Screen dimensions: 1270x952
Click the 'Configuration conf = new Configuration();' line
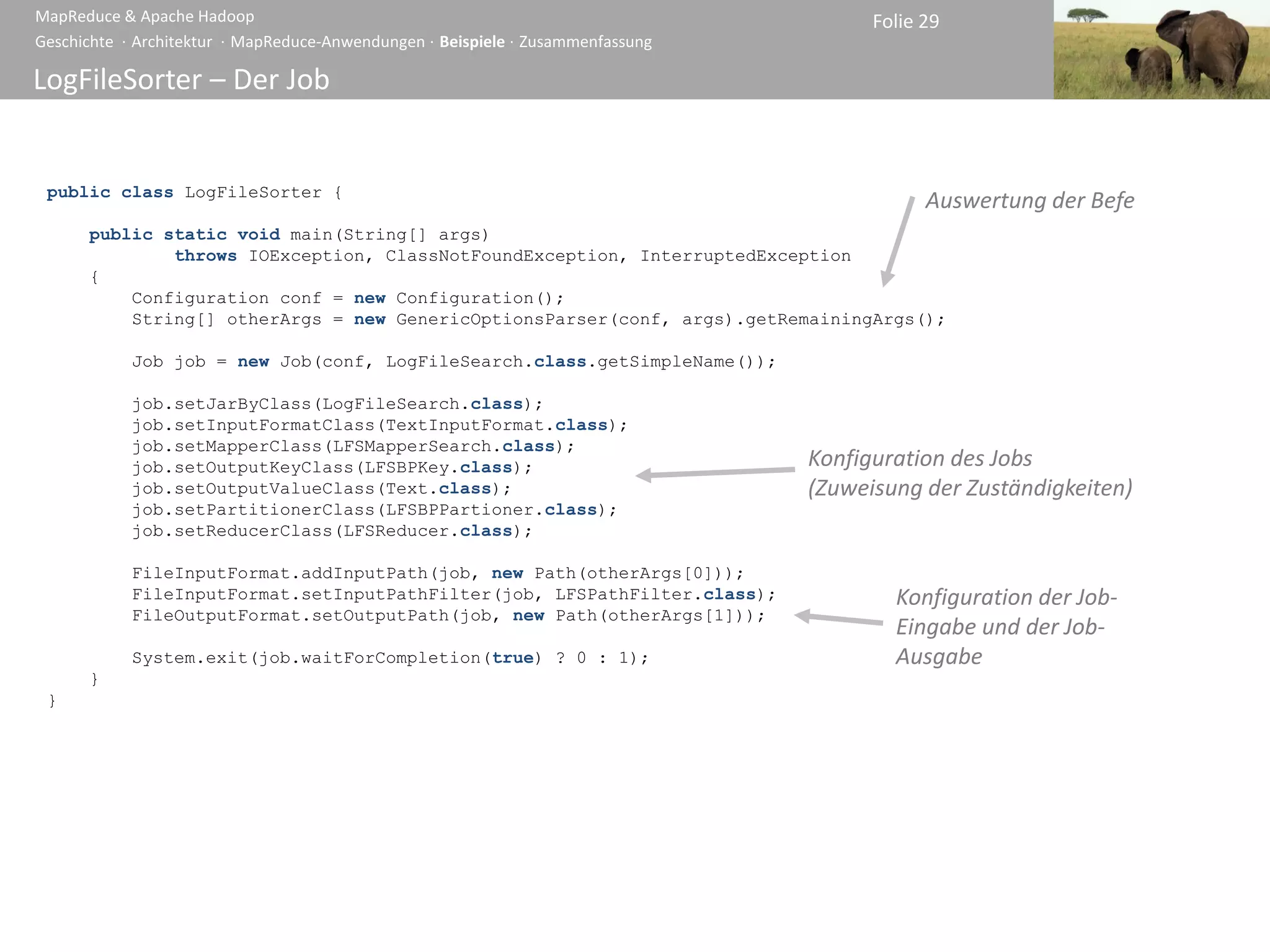tap(348, 298)
